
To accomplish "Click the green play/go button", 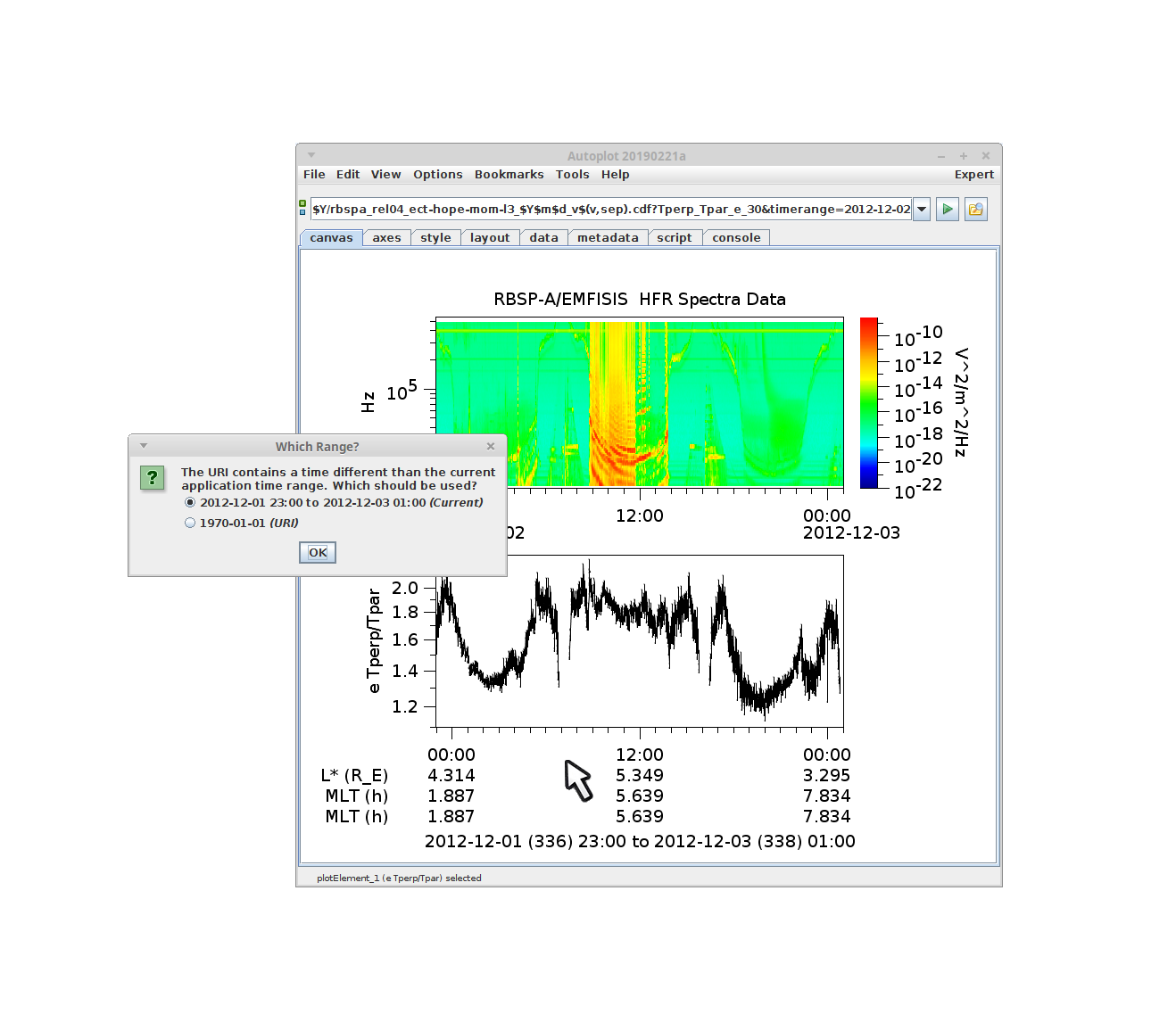I will (x=948, y=210).
